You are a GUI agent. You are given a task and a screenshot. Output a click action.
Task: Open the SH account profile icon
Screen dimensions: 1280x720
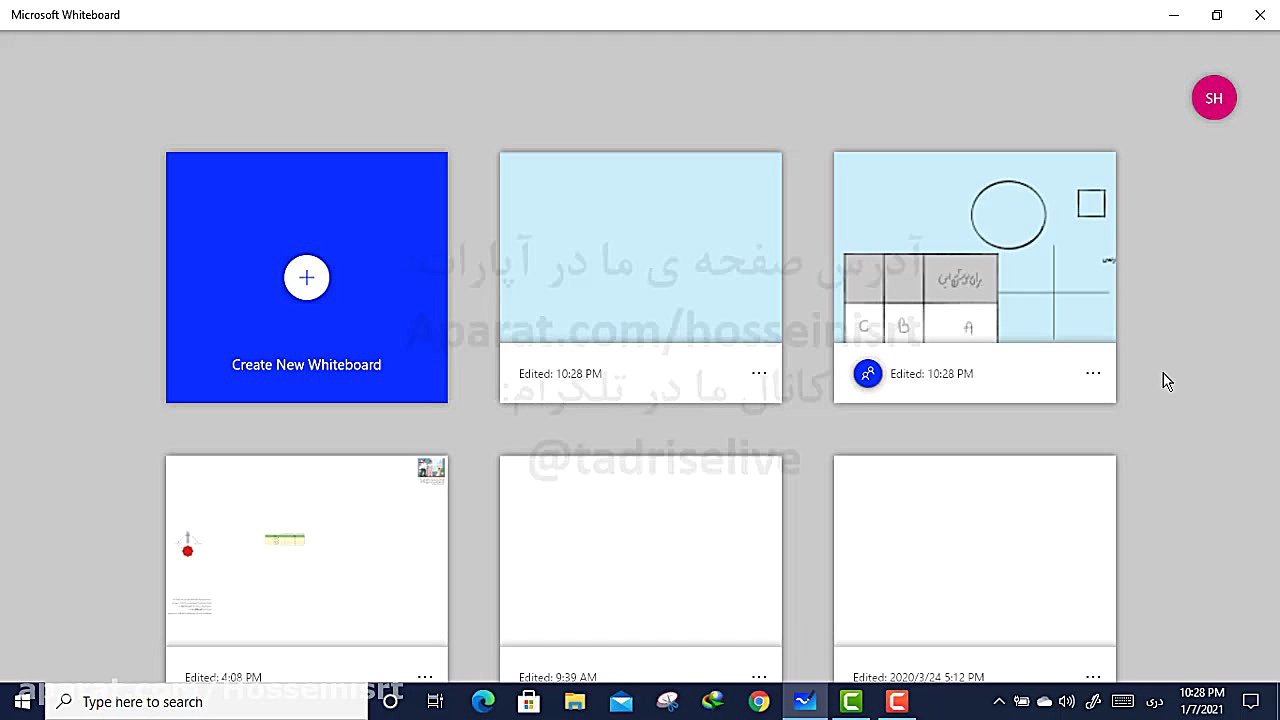coord(1214,97)
